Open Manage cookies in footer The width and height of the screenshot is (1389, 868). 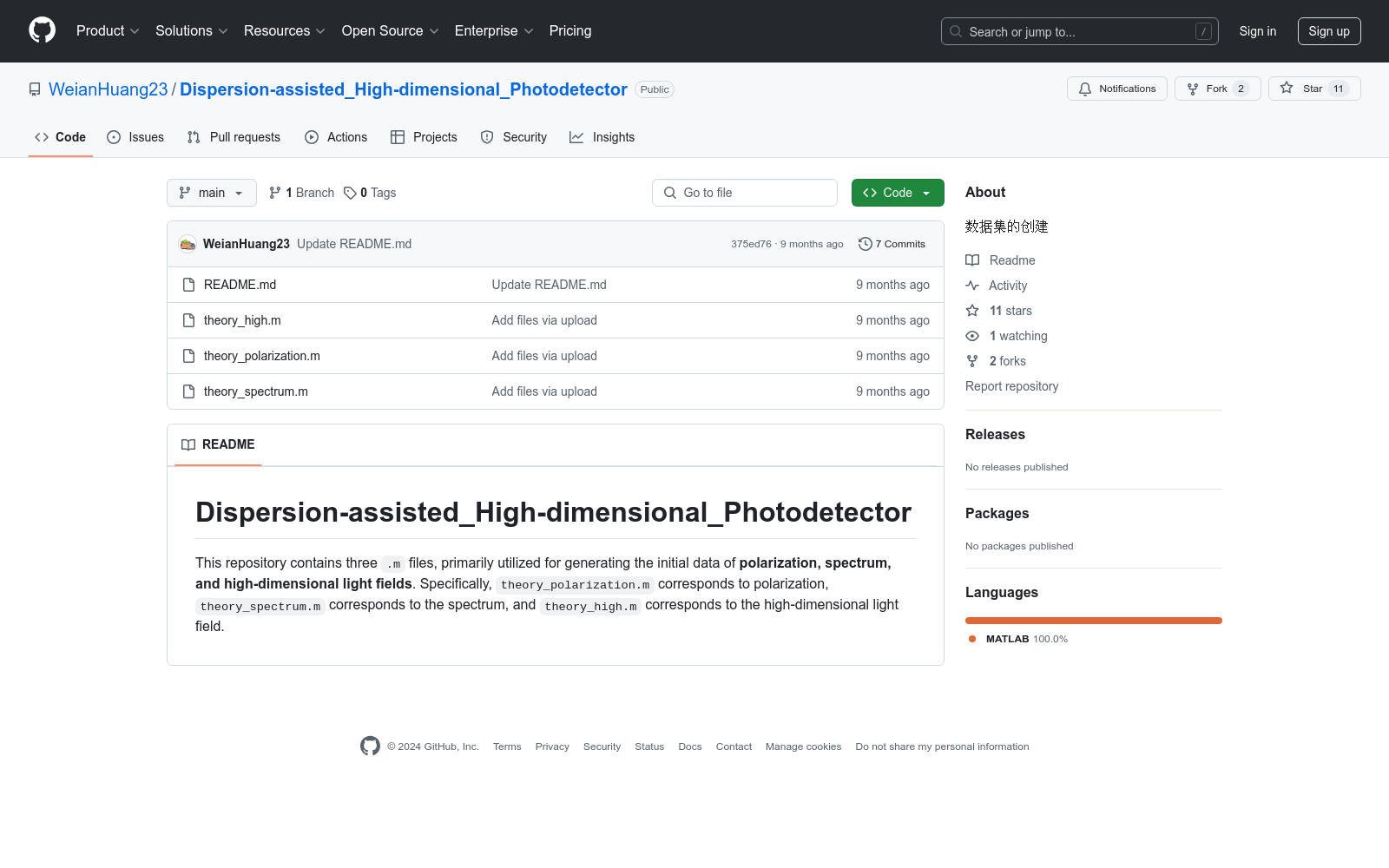coord(803,746)
